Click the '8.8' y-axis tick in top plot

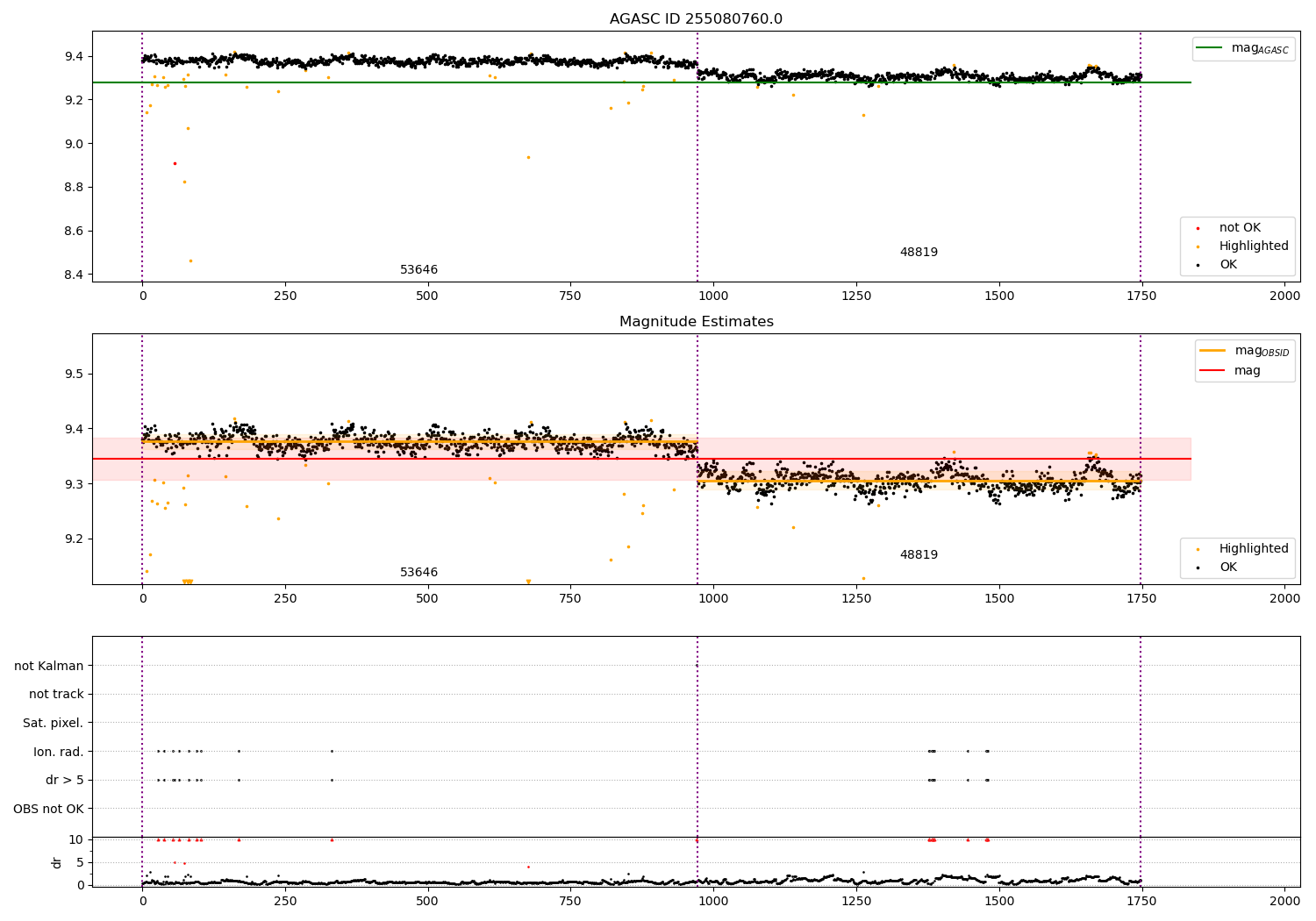pos(73,188)
